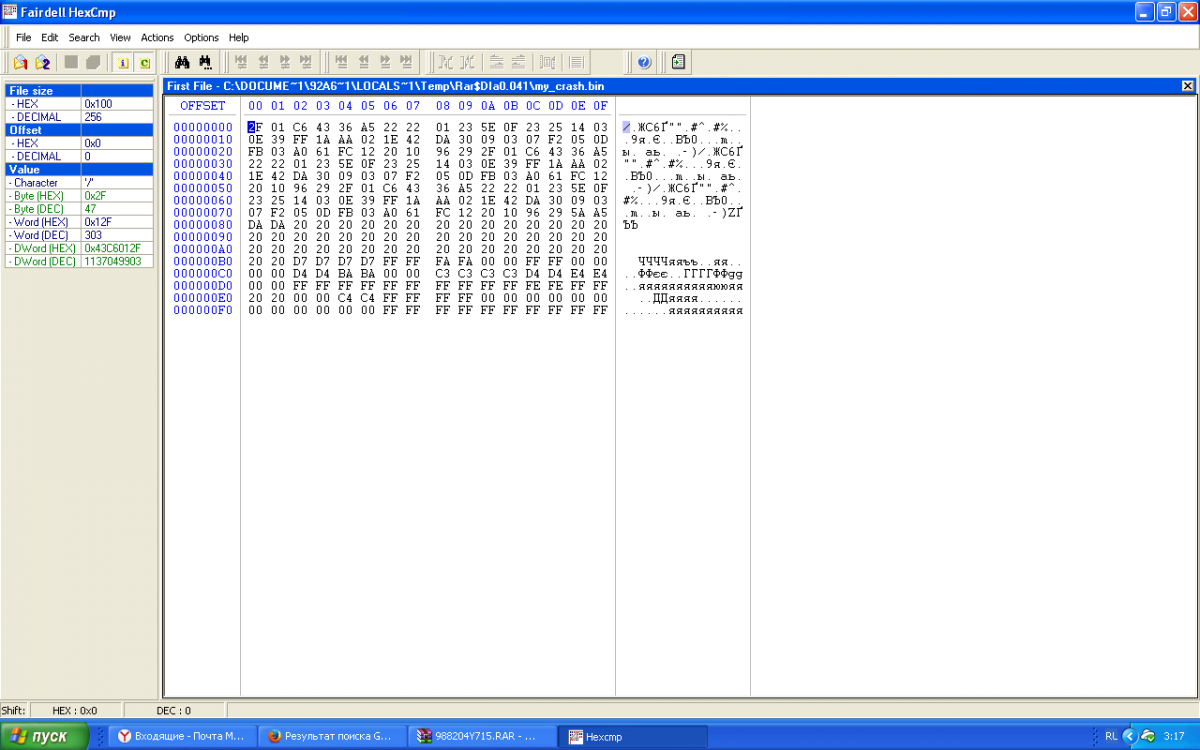Click Find Next binoculars with dots icon
The height and width of the screenshot is (750, 1200).
click(206, 62)
